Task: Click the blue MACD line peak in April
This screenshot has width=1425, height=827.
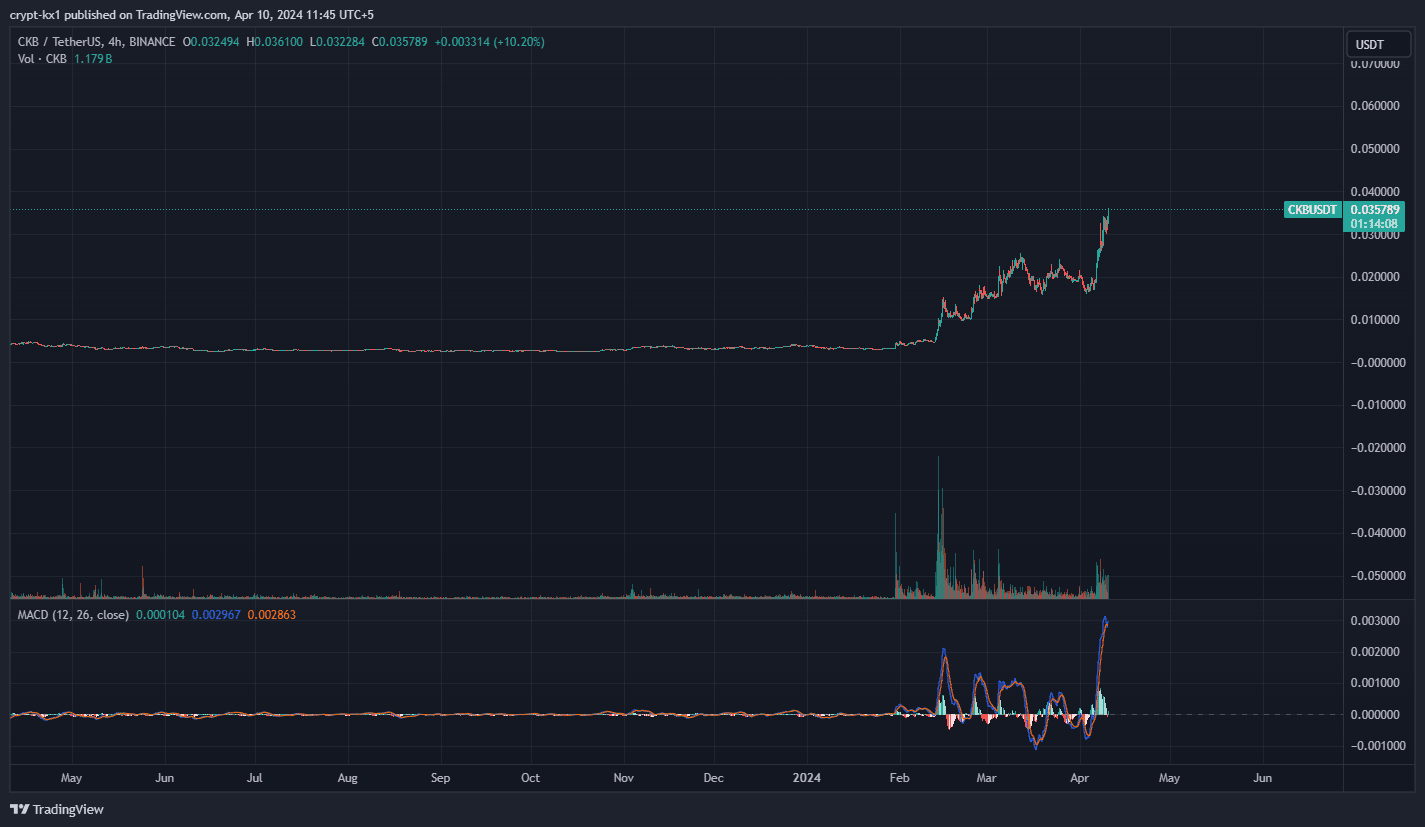Action: 1105,618
